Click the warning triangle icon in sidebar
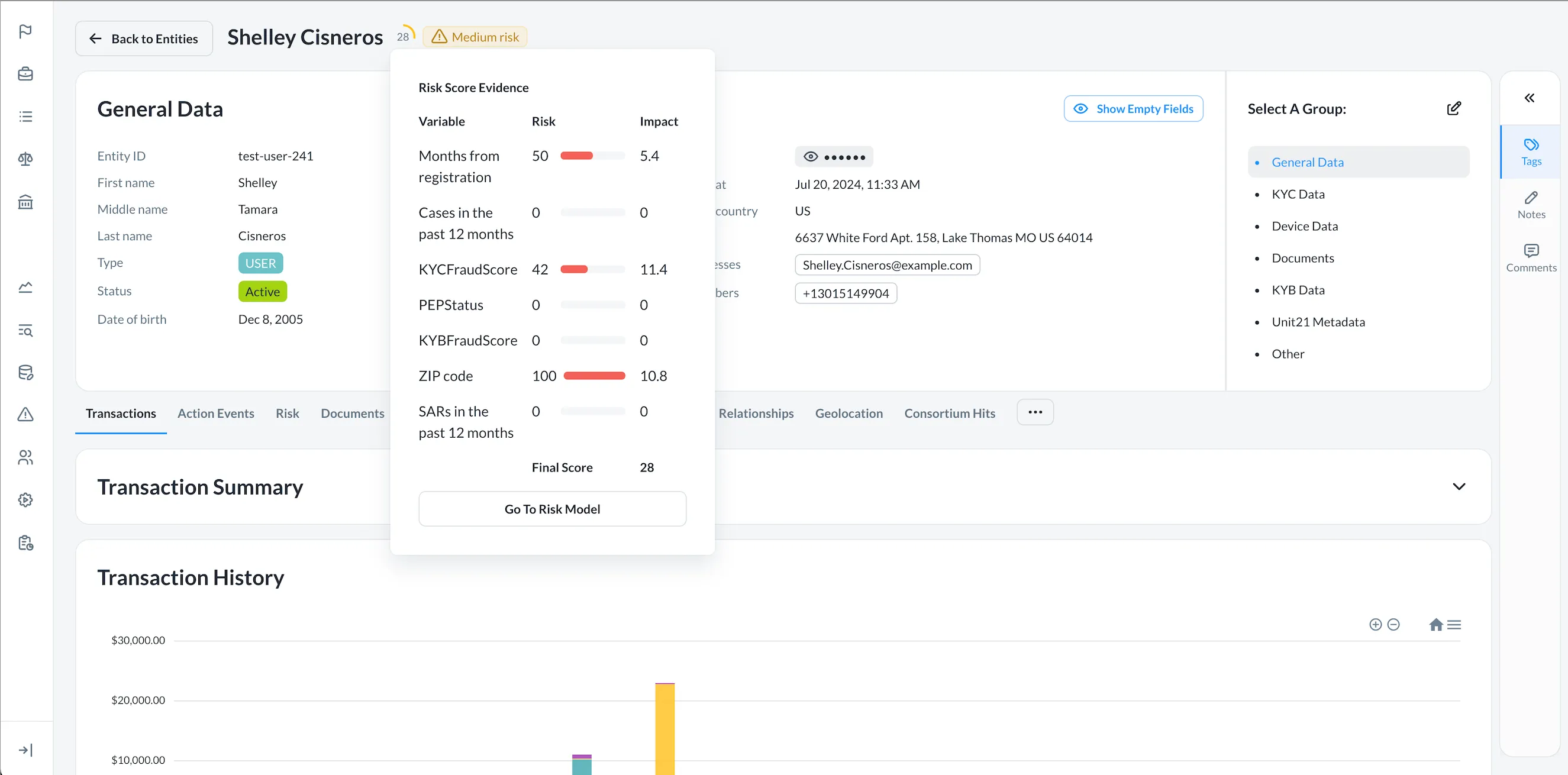The height and width of the screenshot is (775, 1568). pos(25,415)
